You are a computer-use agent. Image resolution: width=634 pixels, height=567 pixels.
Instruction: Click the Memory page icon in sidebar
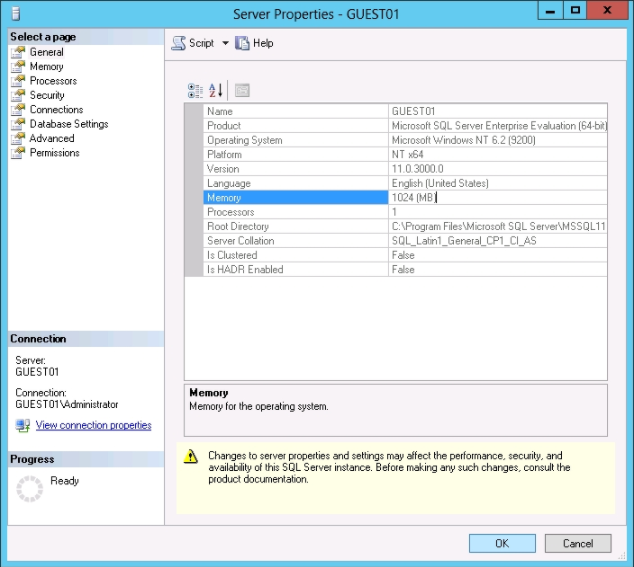18,66
